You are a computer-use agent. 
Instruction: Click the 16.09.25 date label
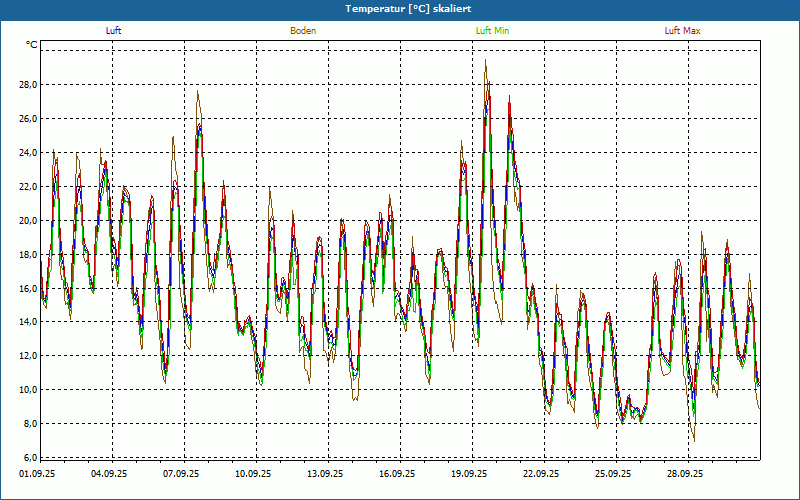click(x=397, y=475)
